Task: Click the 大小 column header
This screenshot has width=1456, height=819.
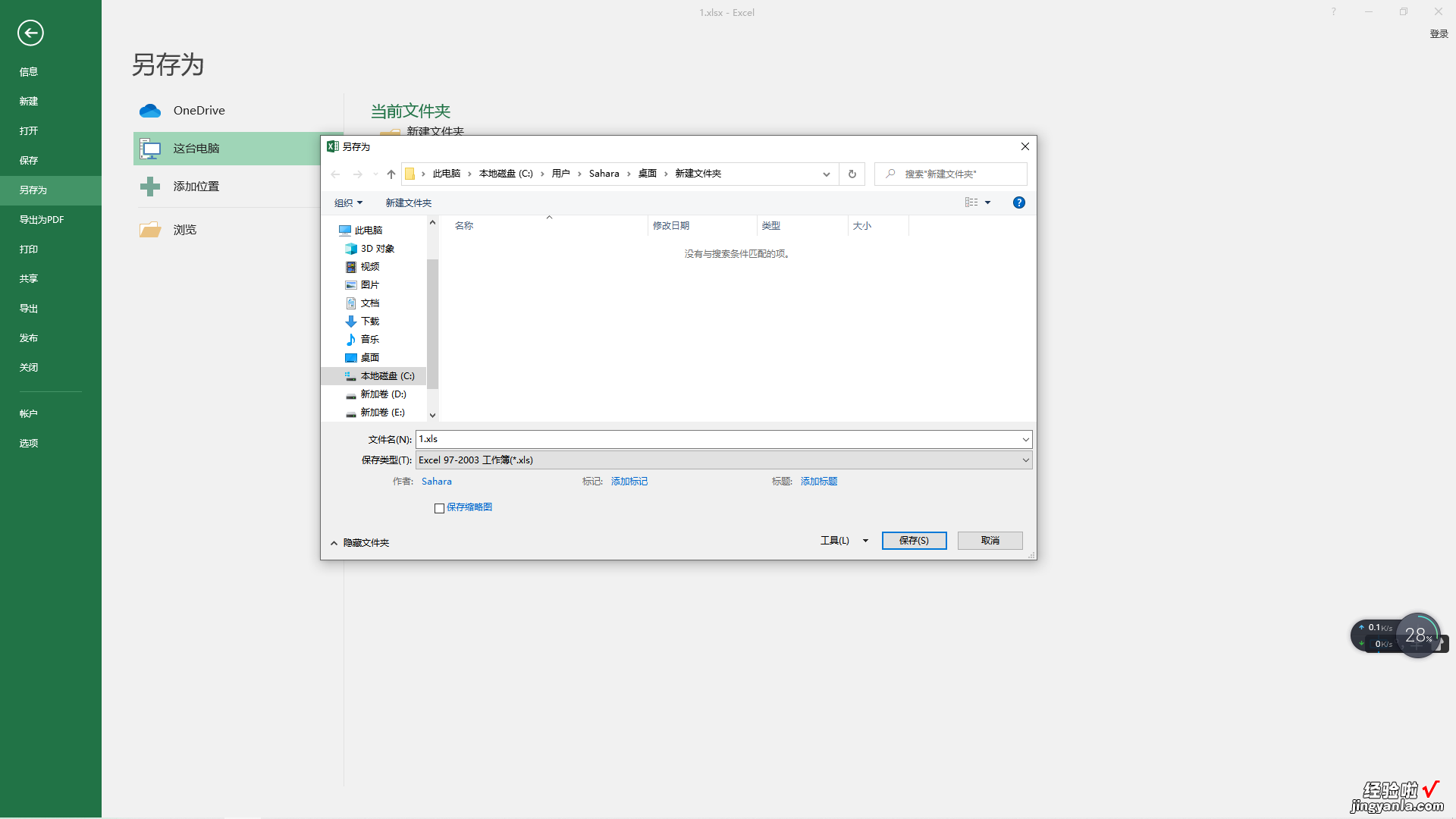Action: click(878, 226)
